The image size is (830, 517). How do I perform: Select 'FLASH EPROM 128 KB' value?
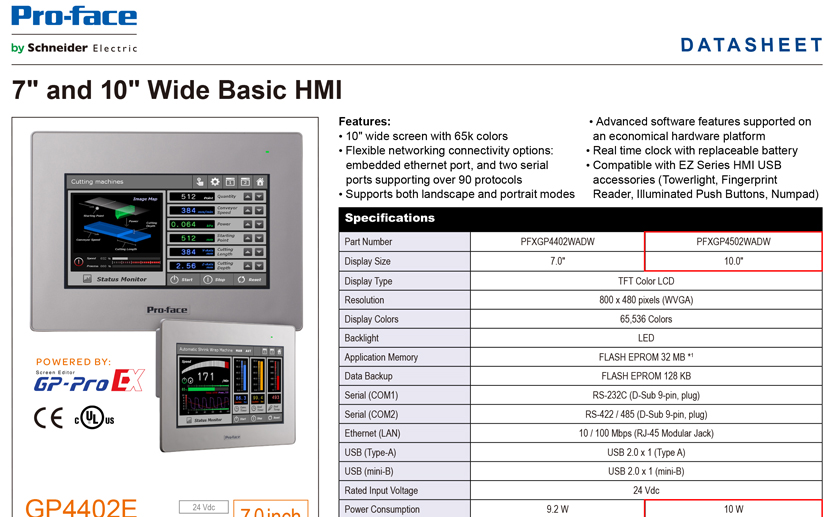click(646, 376)
